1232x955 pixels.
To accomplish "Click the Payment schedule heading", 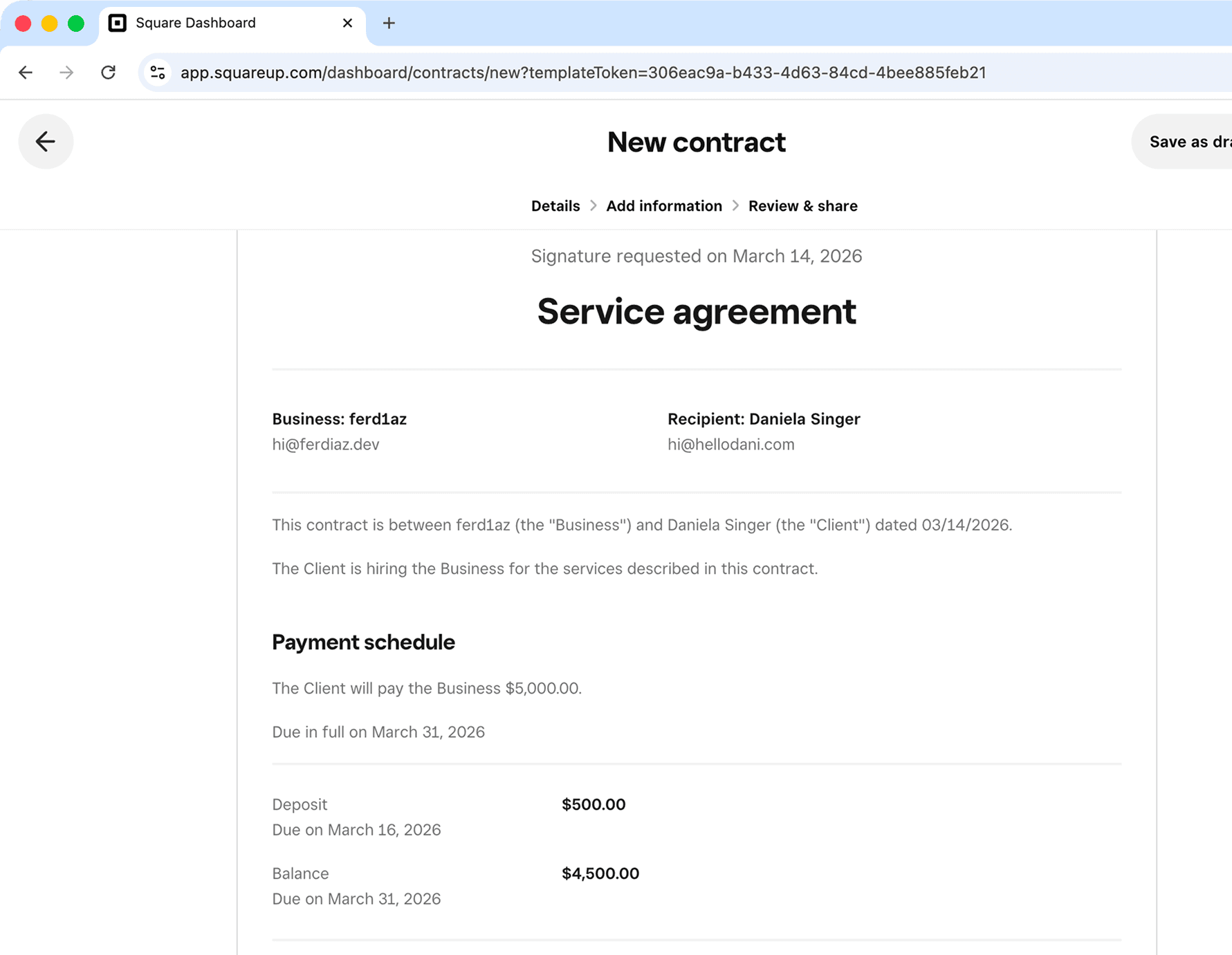I will pos(362,642).
